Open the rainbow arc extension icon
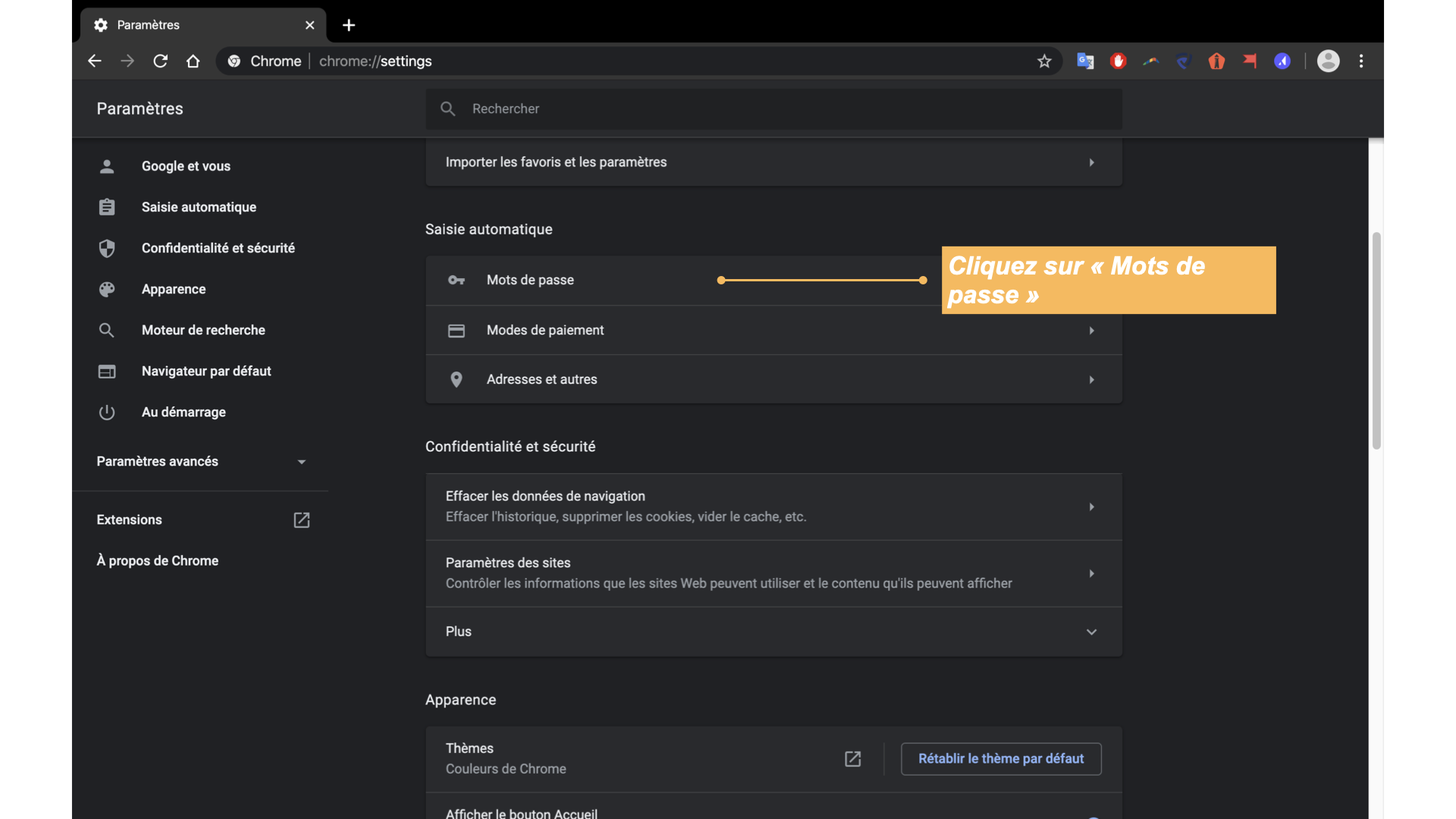 (x=1151, y=61)
